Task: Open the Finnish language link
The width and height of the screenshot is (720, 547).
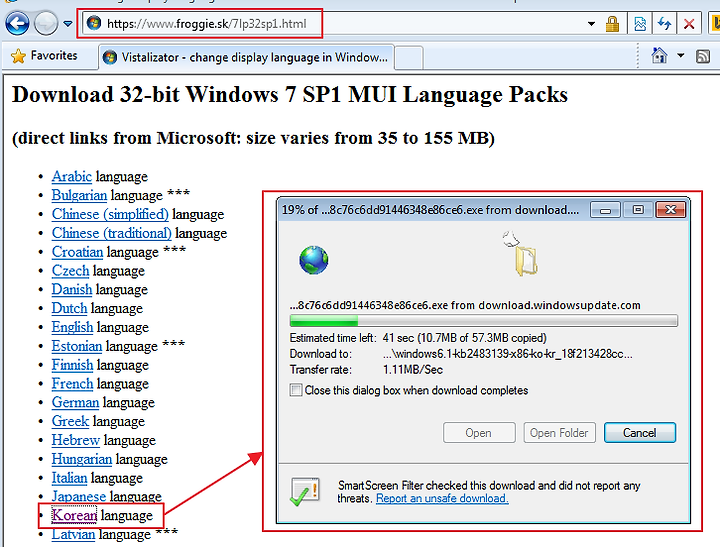Action: tap(72, 365)
